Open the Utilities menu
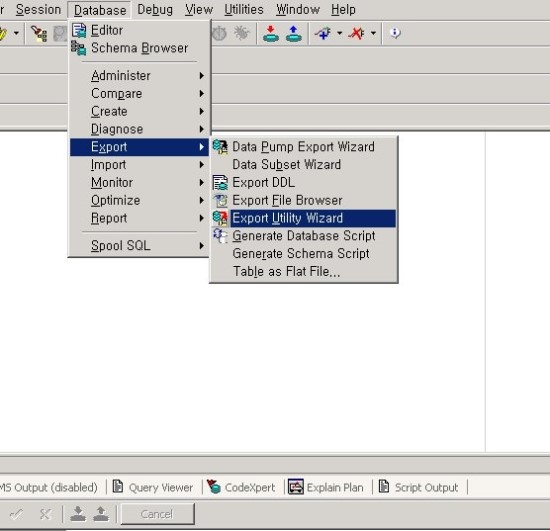The image size is (550, 531). pyautogui.click(x=244, y=9)
